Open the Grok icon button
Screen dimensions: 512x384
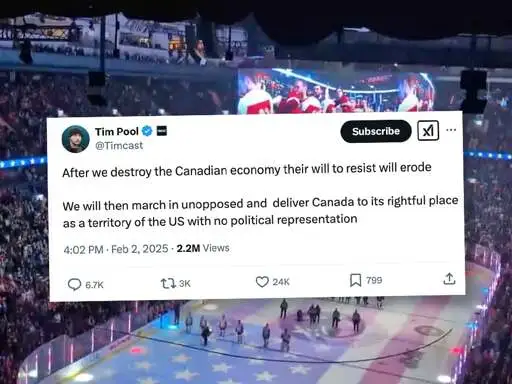click(428, 130)
